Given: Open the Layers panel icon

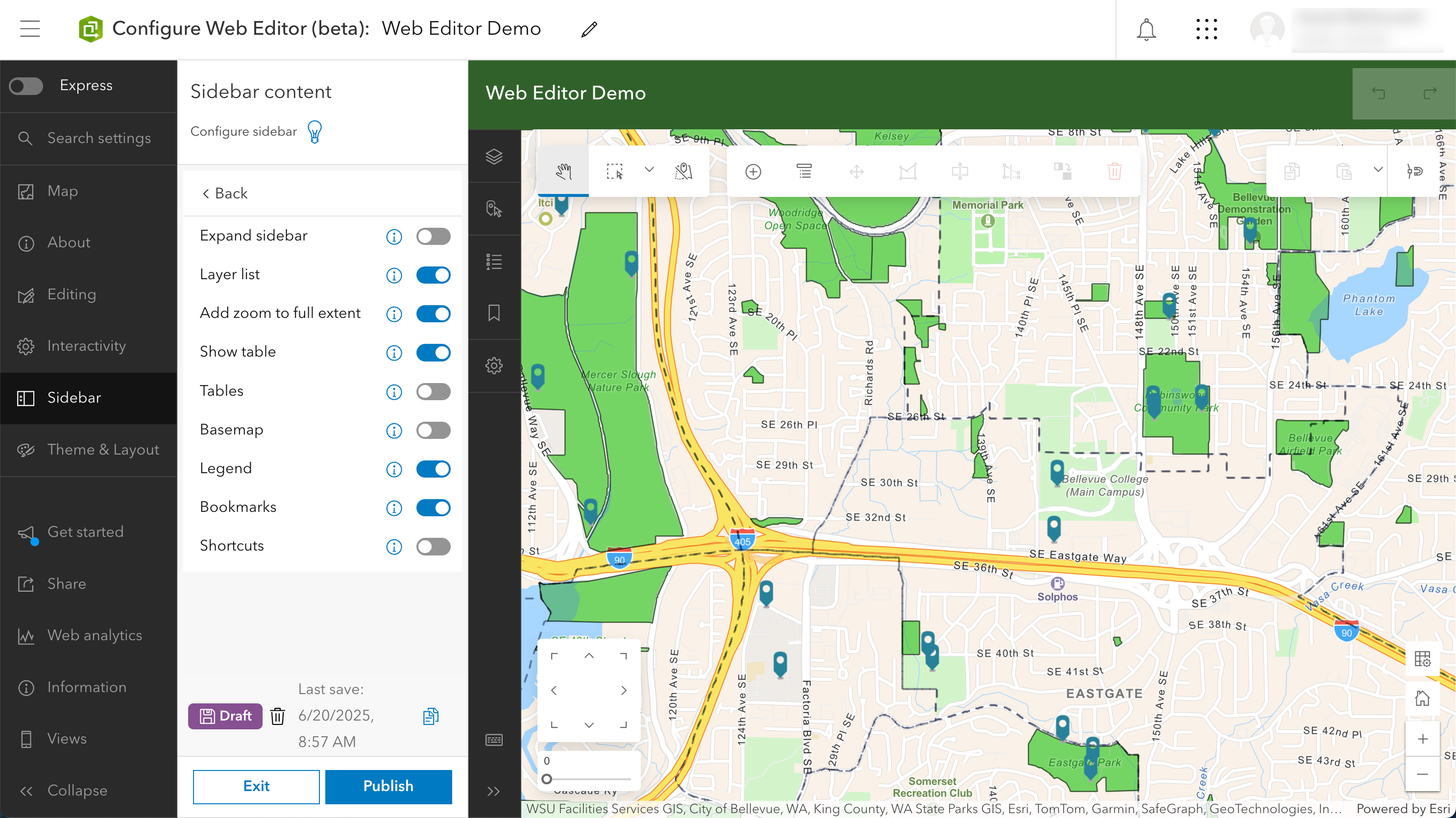Looking at the screenshot, I should click(x=495, y=157).
